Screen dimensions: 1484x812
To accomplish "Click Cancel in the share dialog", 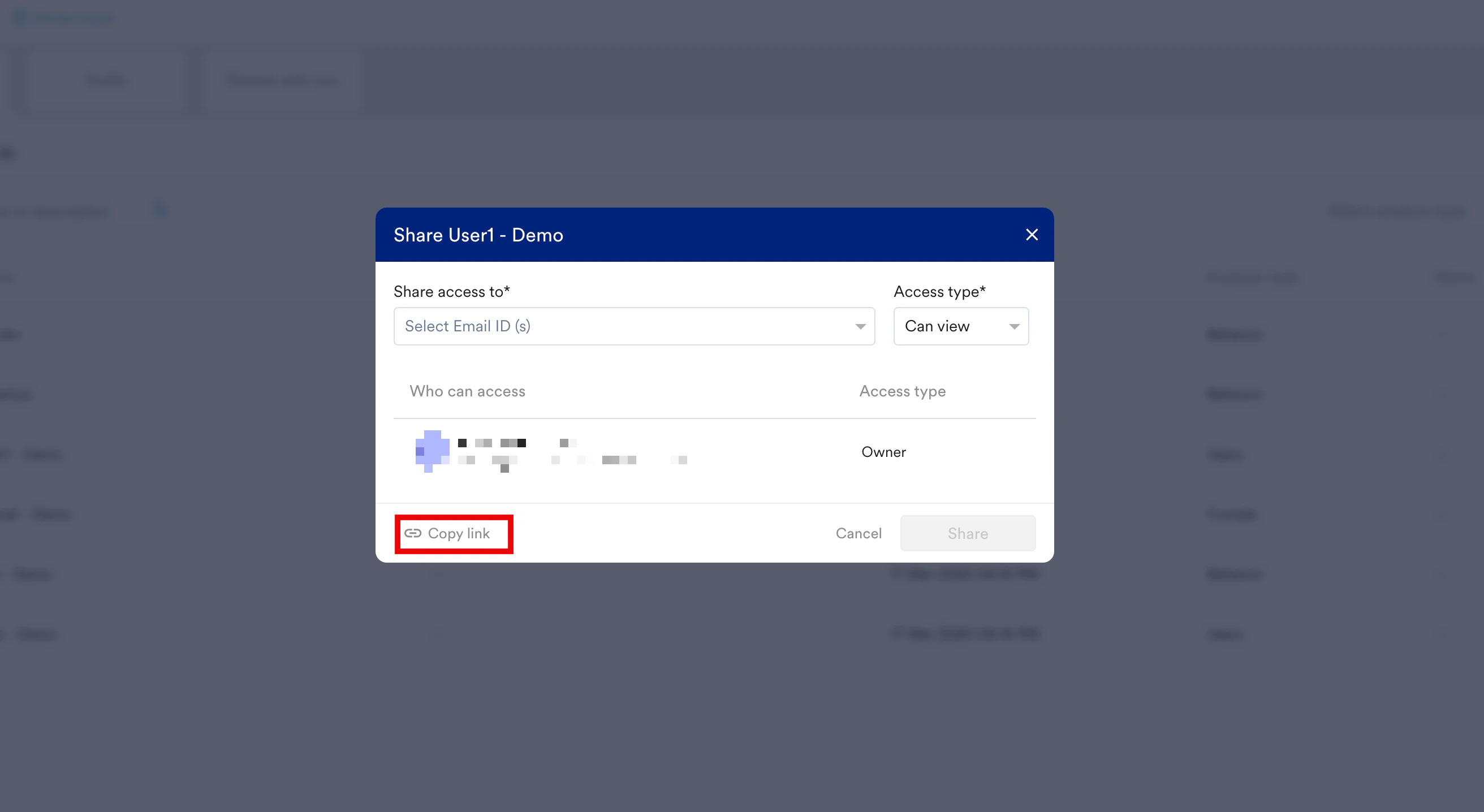I will pyautogui.click(x=859, y=533).
